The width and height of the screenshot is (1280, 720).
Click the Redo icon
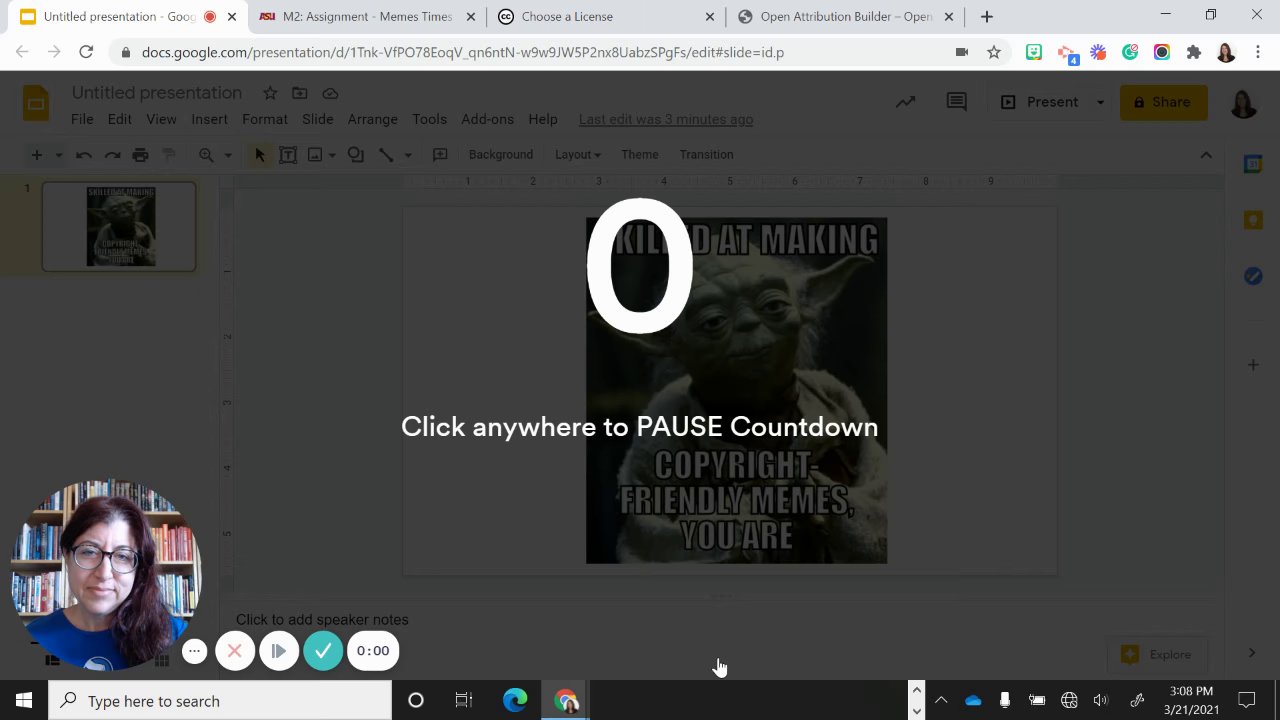tap(112, 155)
